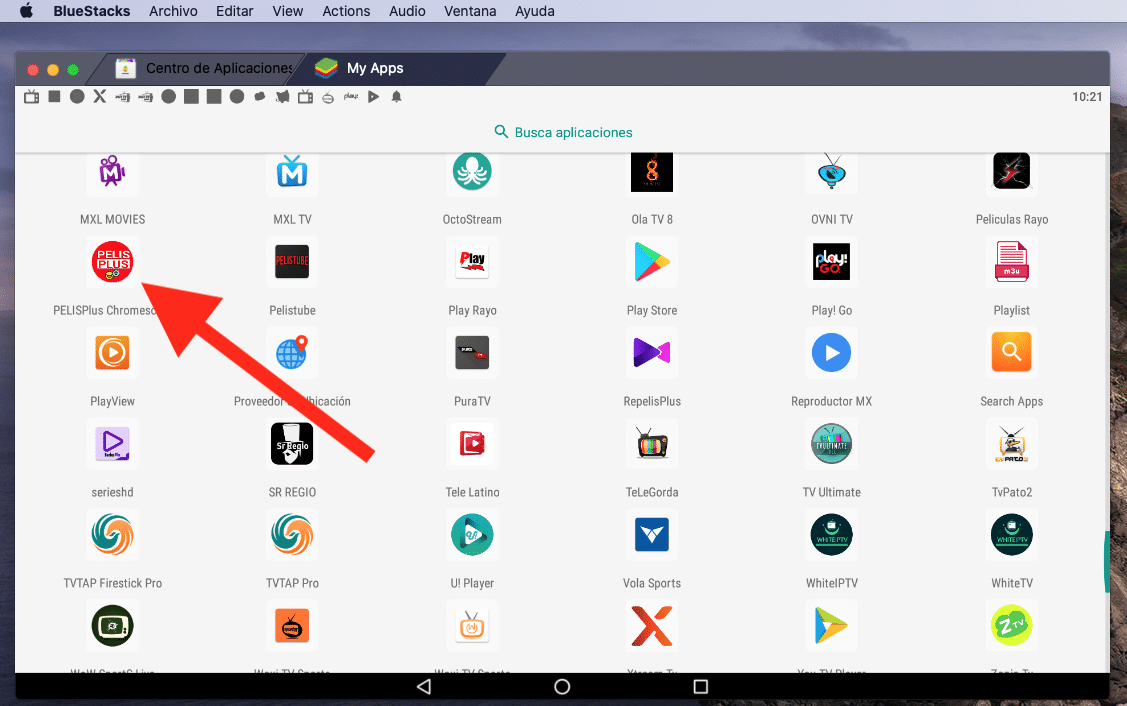
Task: Open the OctoStream app icon
Action: tap(472, 172)
